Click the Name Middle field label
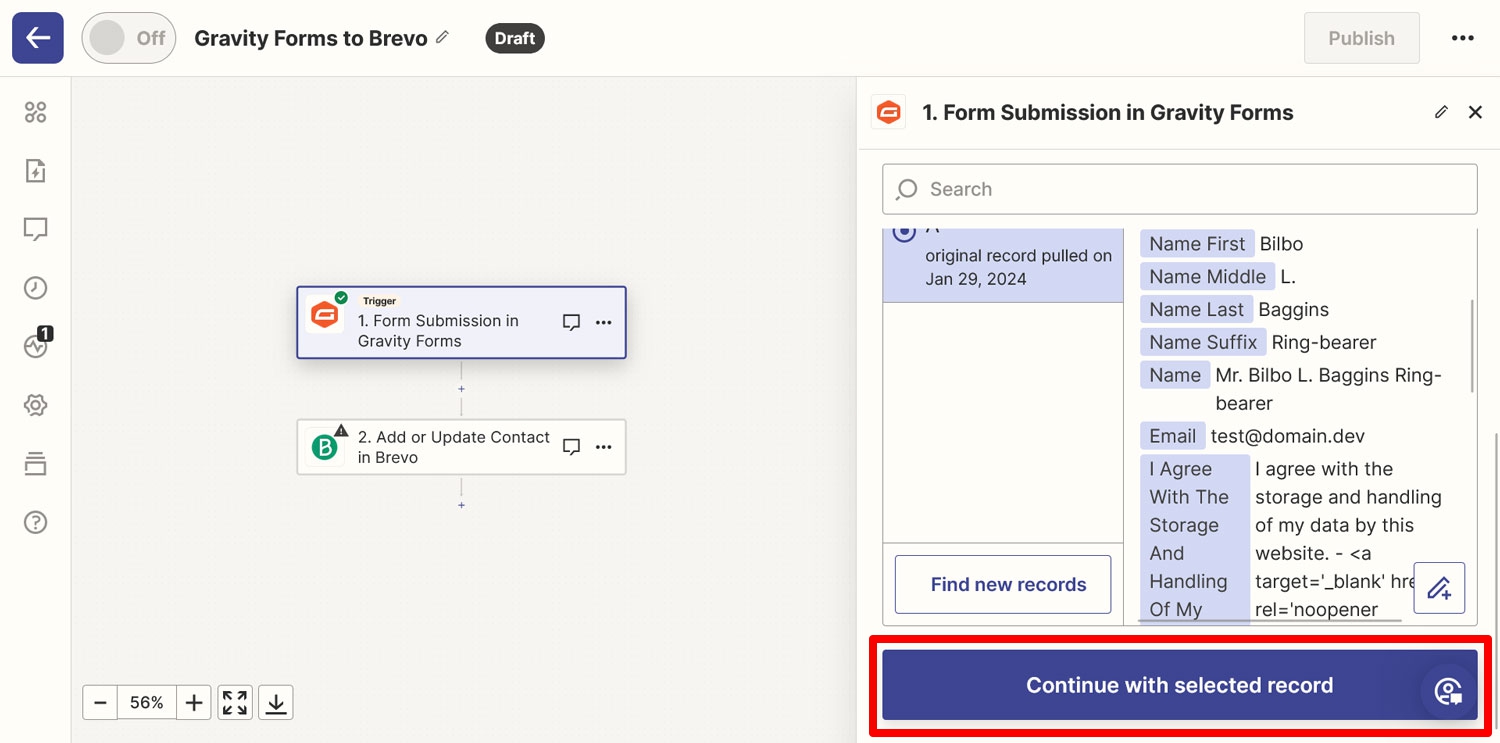 point(1207,277)
